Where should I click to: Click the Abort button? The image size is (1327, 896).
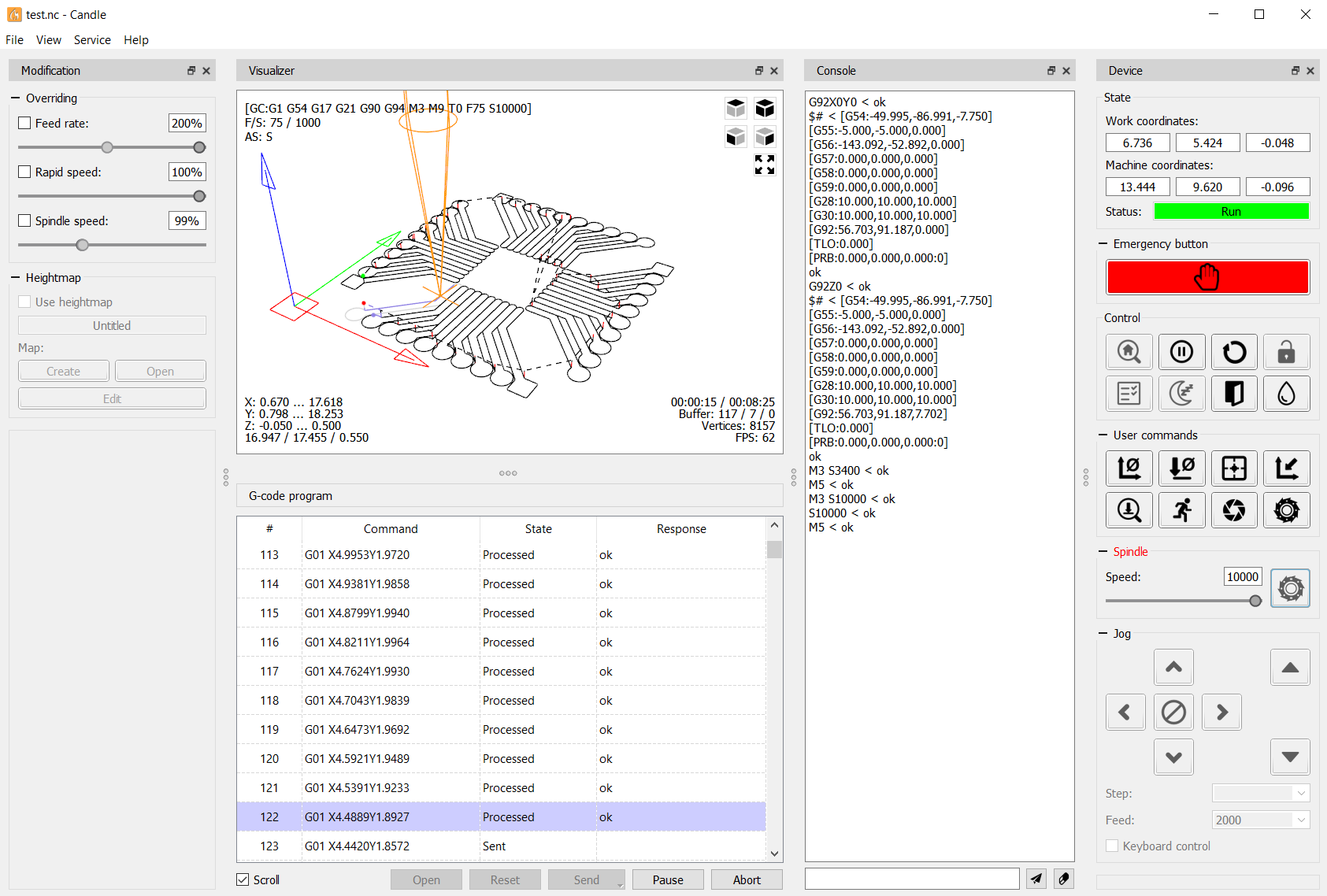(747, 879)
